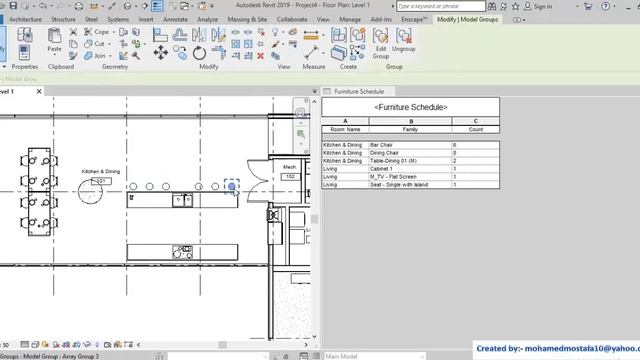
Task: Select the Copy tool in Modify panel
Action: coord(180,53)
